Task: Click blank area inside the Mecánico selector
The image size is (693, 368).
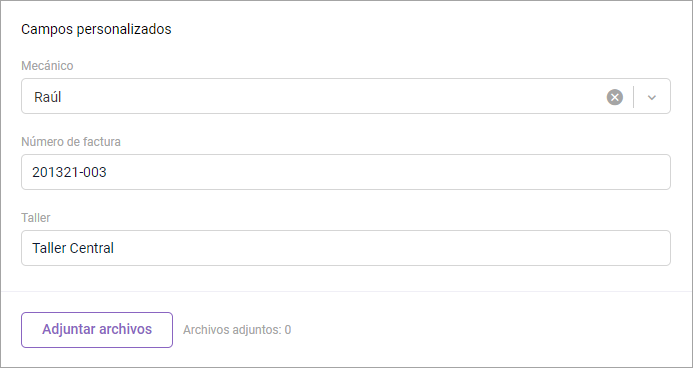Action: tap(331, 97)
